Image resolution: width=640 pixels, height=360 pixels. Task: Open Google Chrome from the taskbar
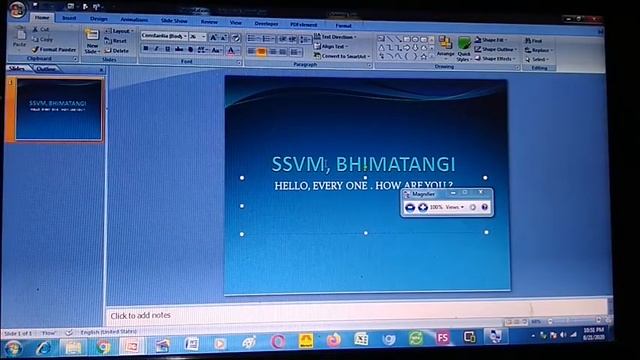104,347
